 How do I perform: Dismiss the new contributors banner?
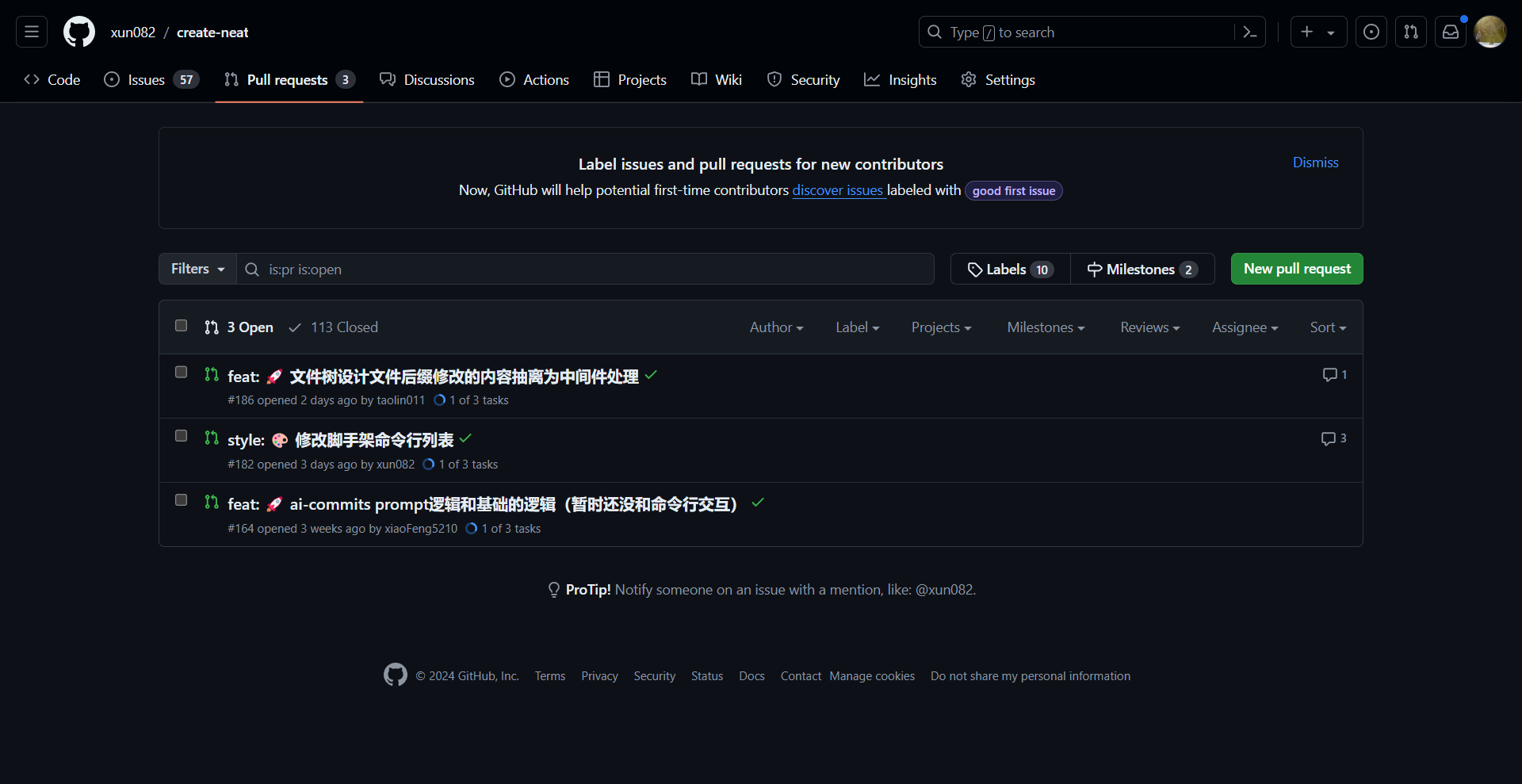[1315, 163]
